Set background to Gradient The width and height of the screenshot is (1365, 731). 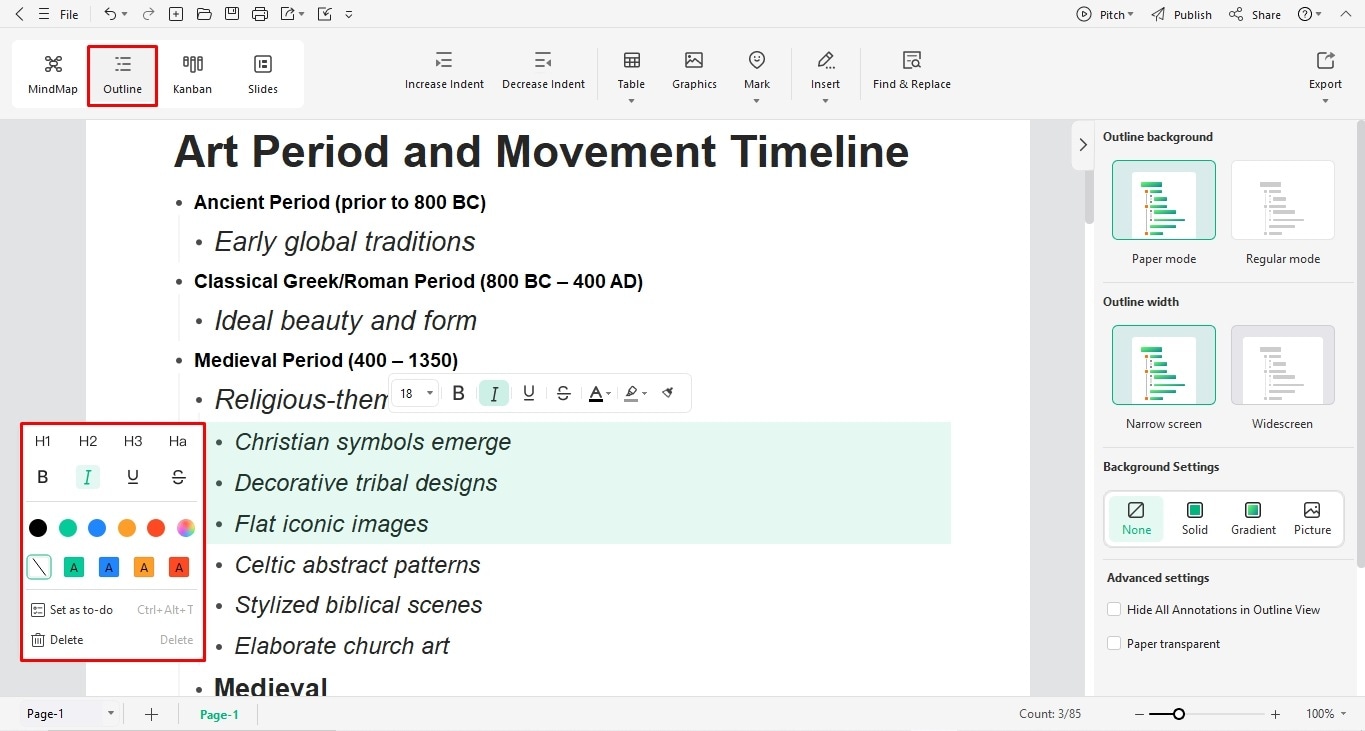pos(1253,518)
